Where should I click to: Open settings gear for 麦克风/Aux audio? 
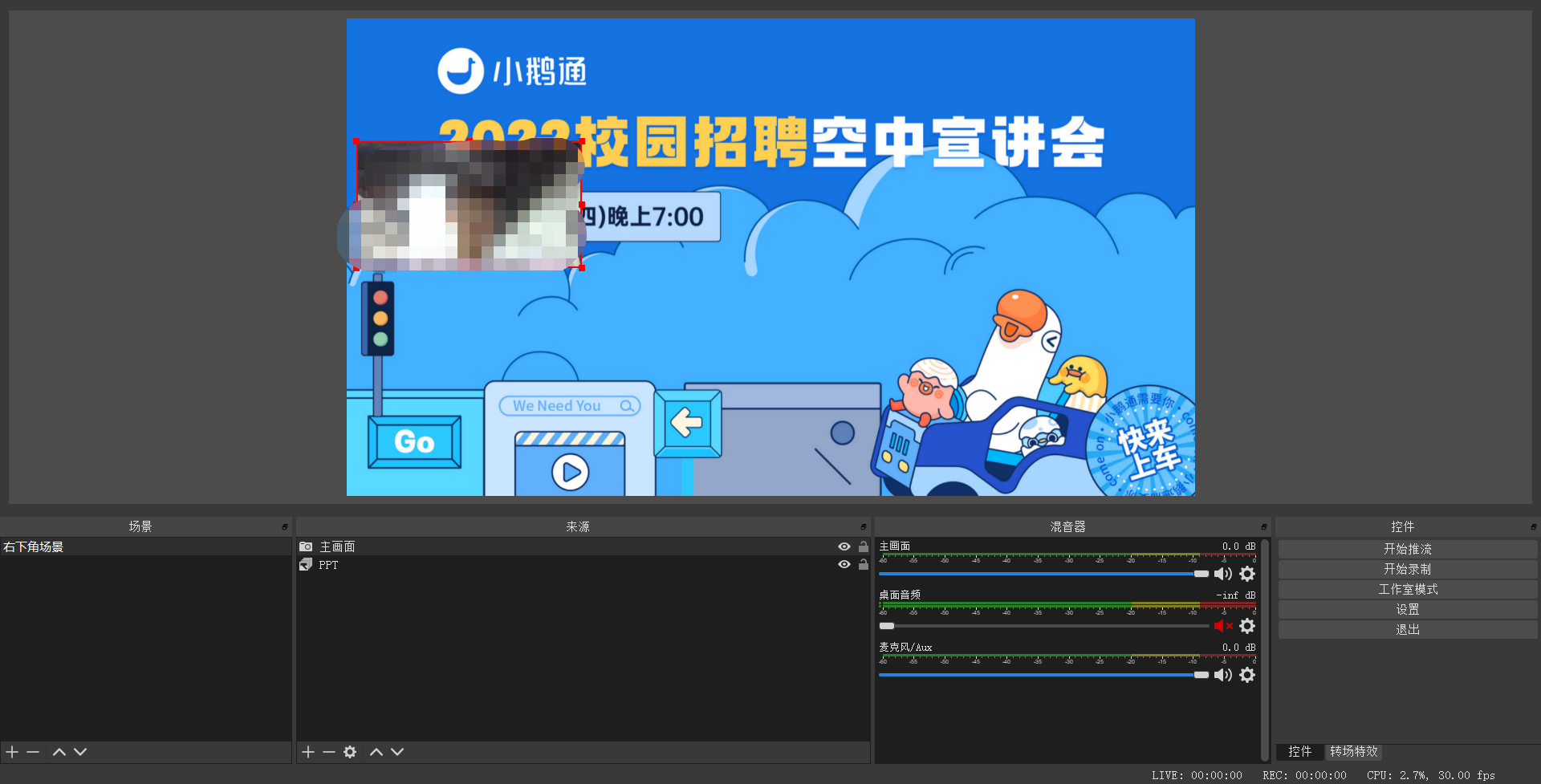(1247, 675)
